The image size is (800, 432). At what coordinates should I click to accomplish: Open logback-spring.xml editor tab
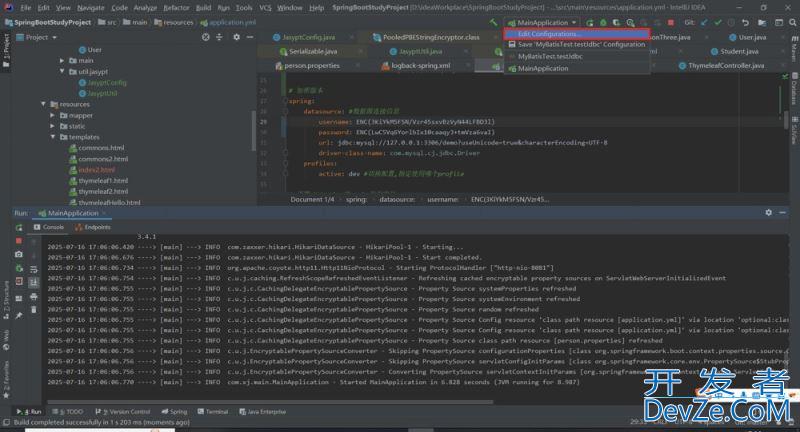420,66
